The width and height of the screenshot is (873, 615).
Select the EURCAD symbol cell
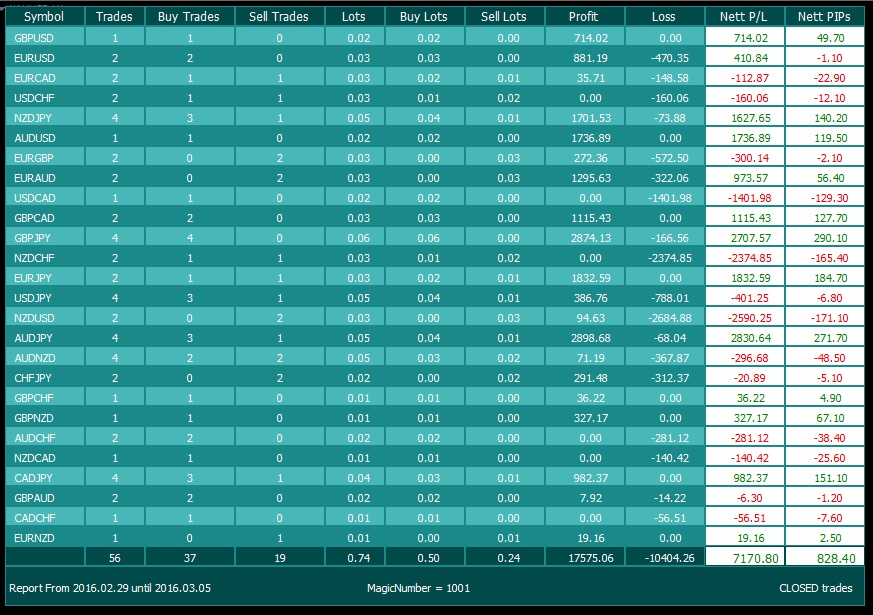click(45, 78)
